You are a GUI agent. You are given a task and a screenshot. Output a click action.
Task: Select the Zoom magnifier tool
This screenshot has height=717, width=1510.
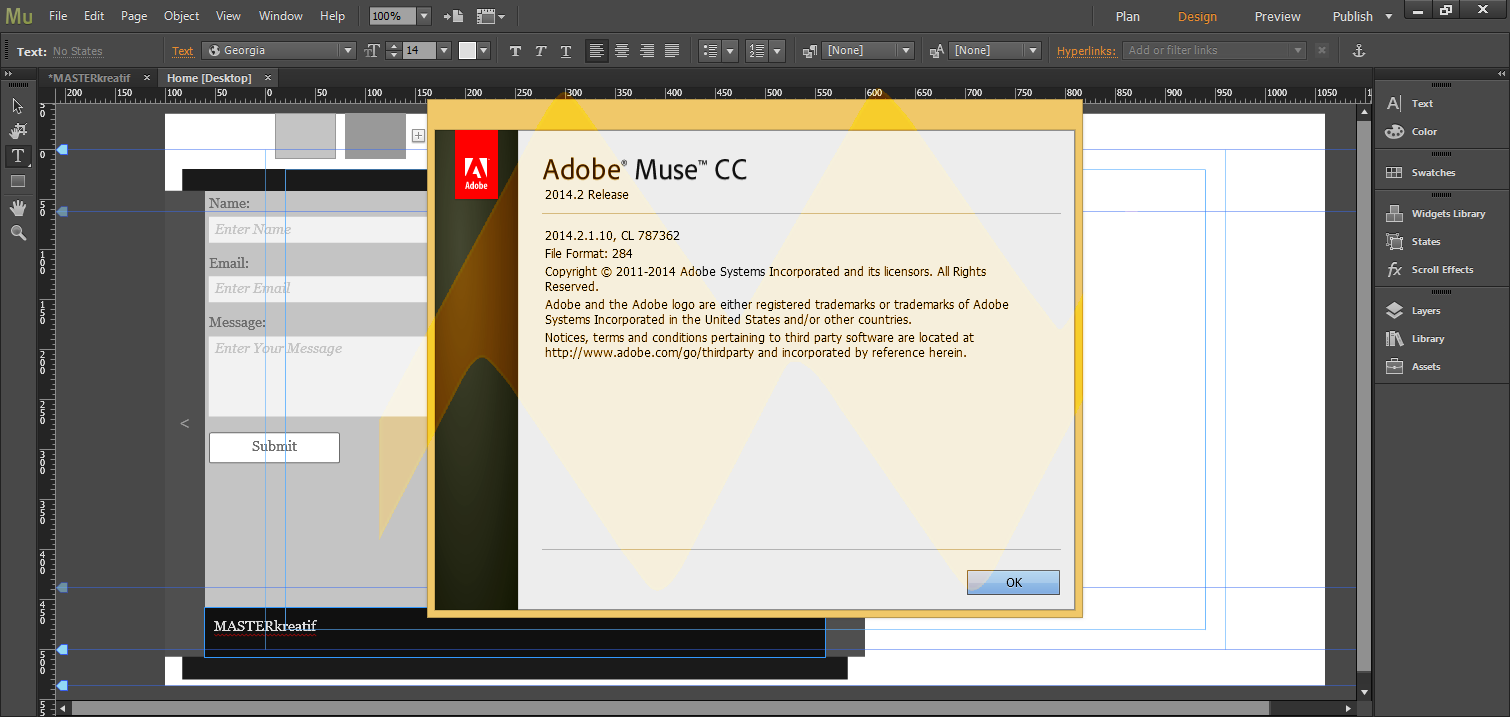[x=17, y=232]
